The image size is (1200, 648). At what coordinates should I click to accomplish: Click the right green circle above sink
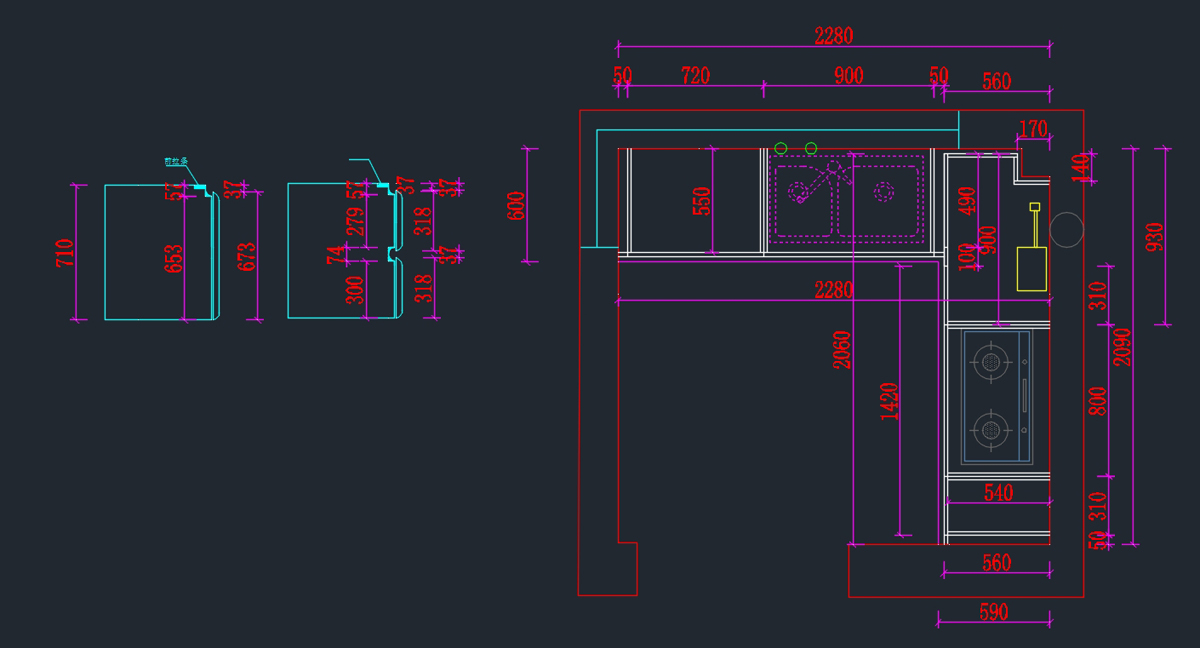tap(811, 149)
